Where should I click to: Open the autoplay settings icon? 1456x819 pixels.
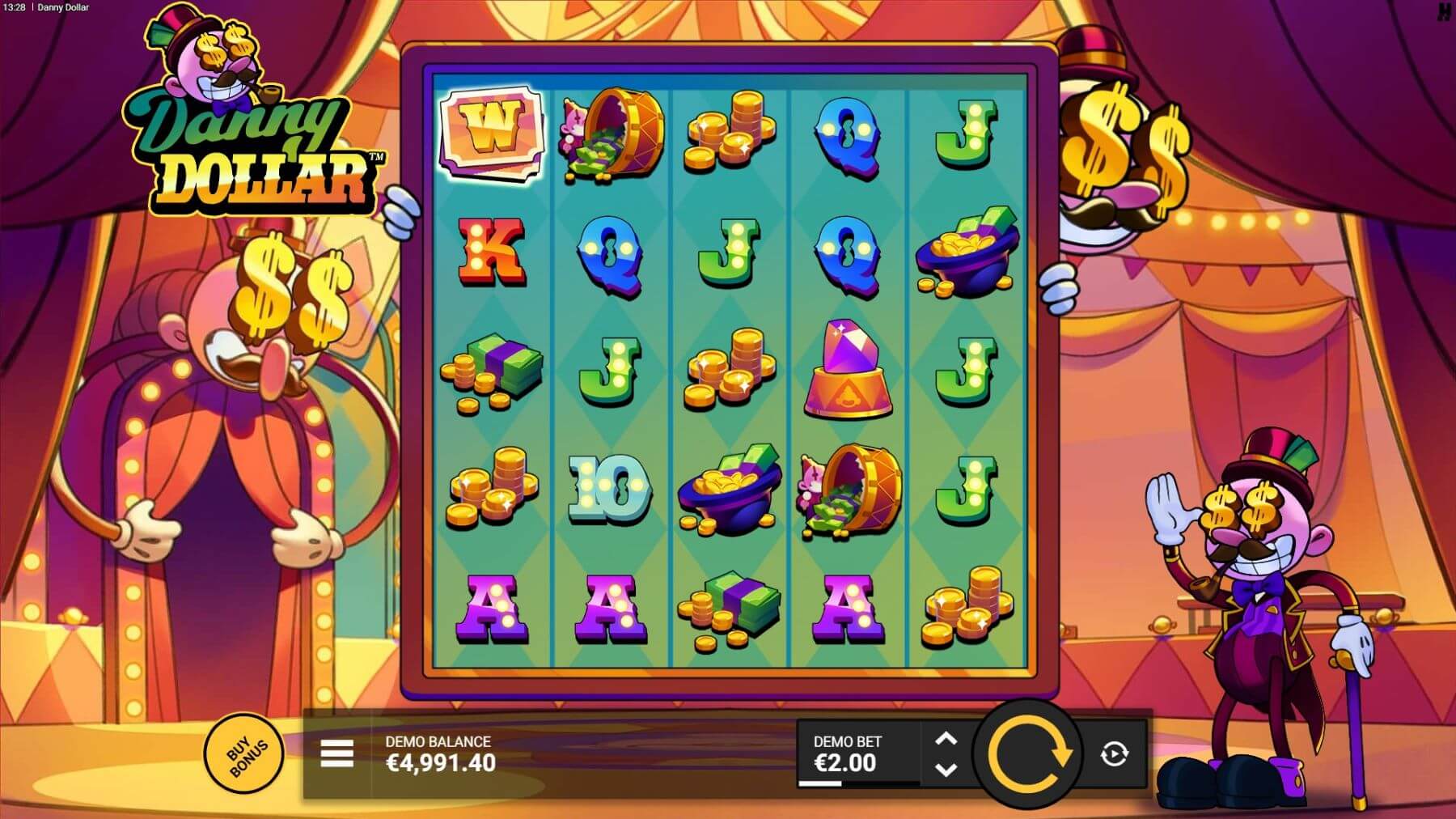[x=1114, y=754]
